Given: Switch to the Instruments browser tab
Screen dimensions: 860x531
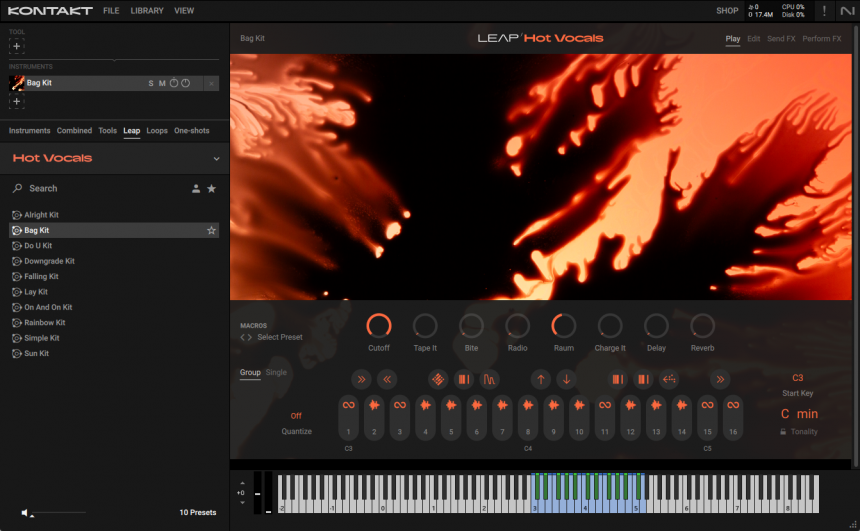Looking at the screenshot, I should pyautogui.click(x=29, y=131).
